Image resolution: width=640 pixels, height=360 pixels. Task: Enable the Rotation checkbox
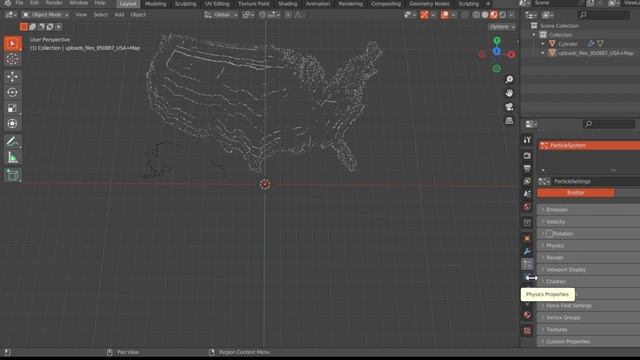click(549, 234)
